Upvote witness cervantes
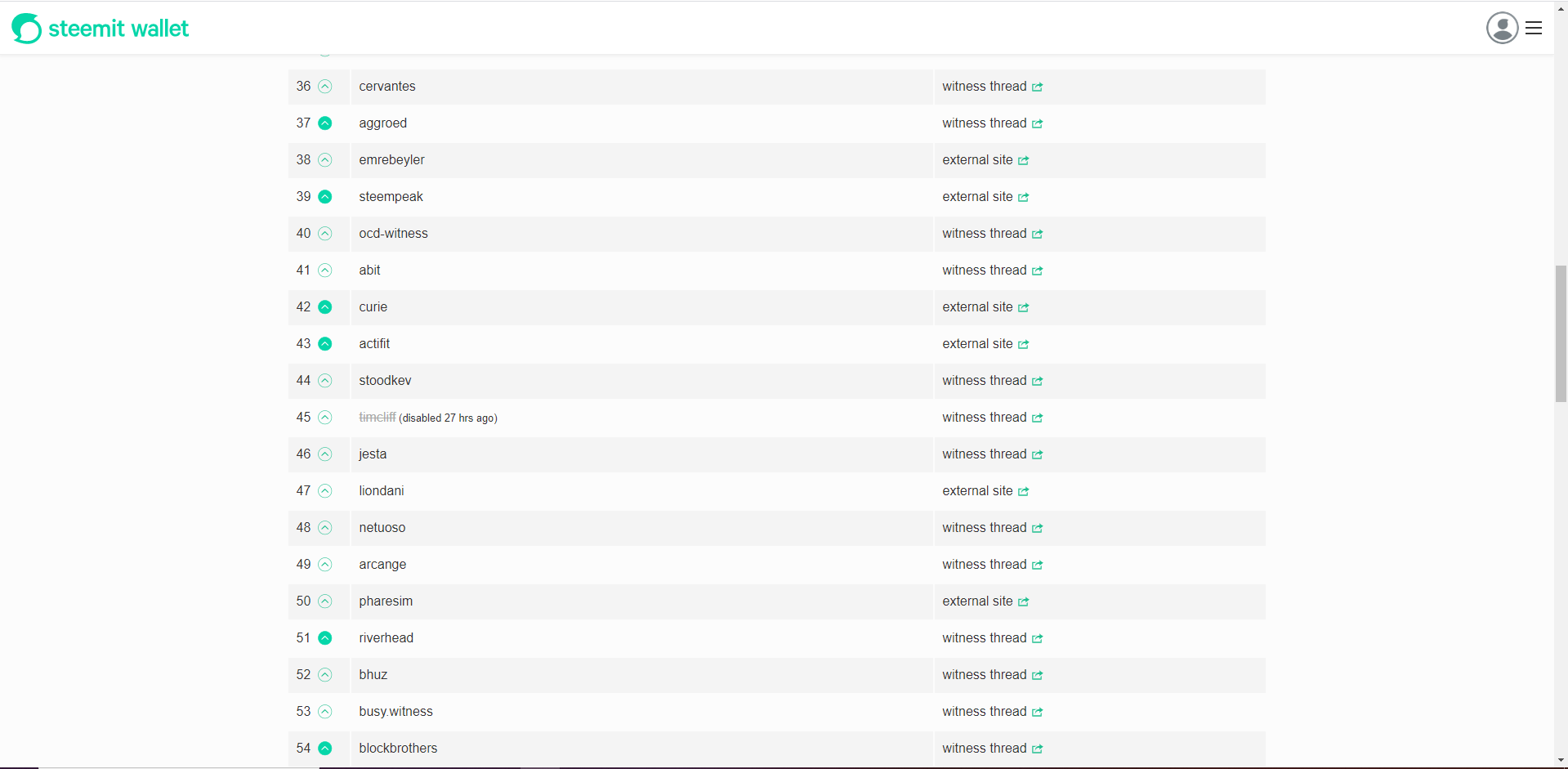Screen dimensions: 1568x769 point(325,87)
